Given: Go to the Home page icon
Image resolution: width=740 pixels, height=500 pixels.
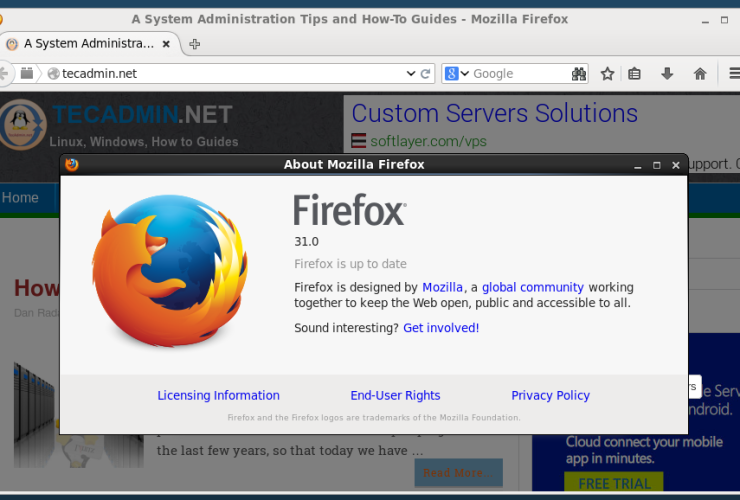Looking at the screenshot, I should 700,74.
